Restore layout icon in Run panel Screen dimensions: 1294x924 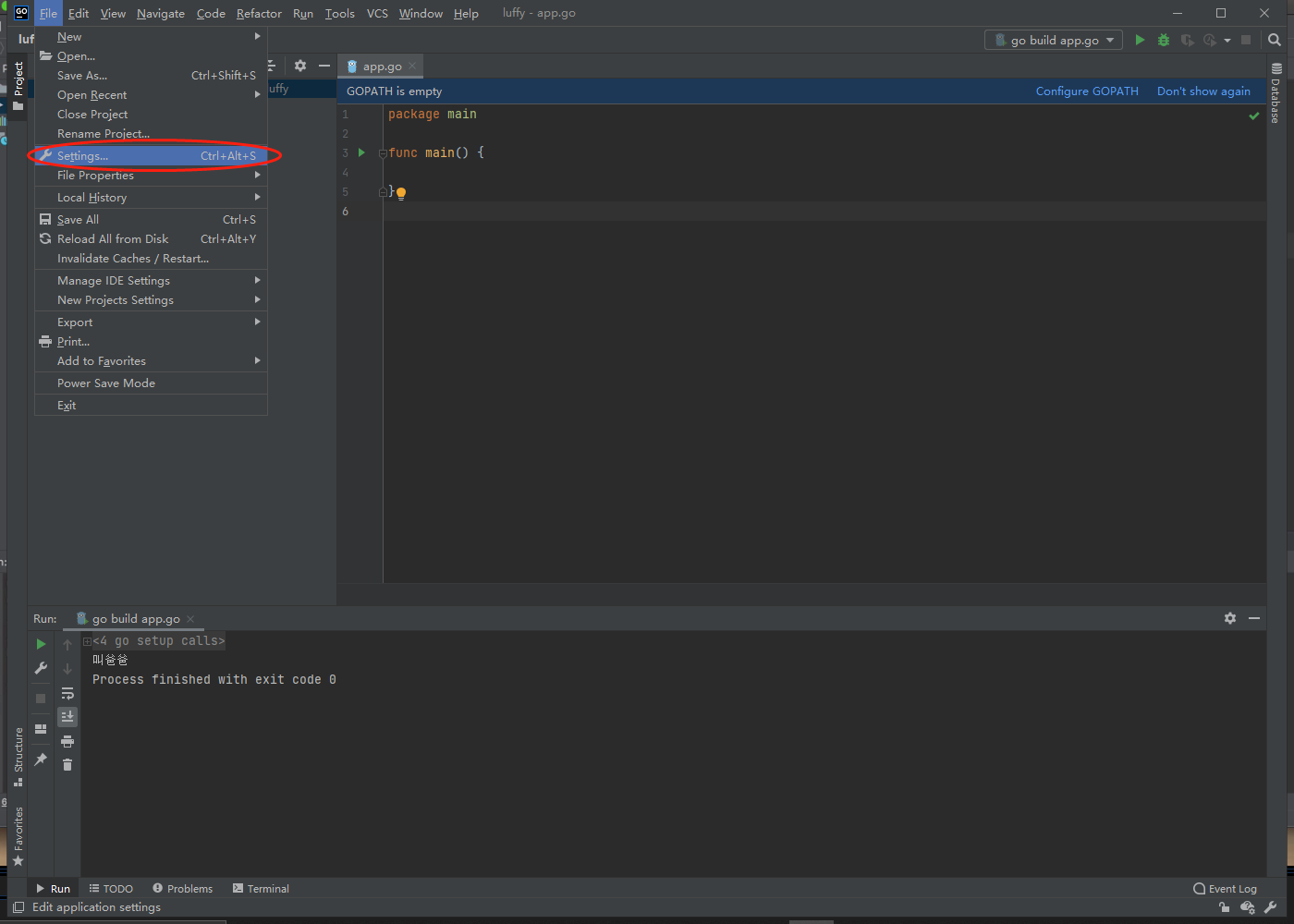(x=41, y=729)
